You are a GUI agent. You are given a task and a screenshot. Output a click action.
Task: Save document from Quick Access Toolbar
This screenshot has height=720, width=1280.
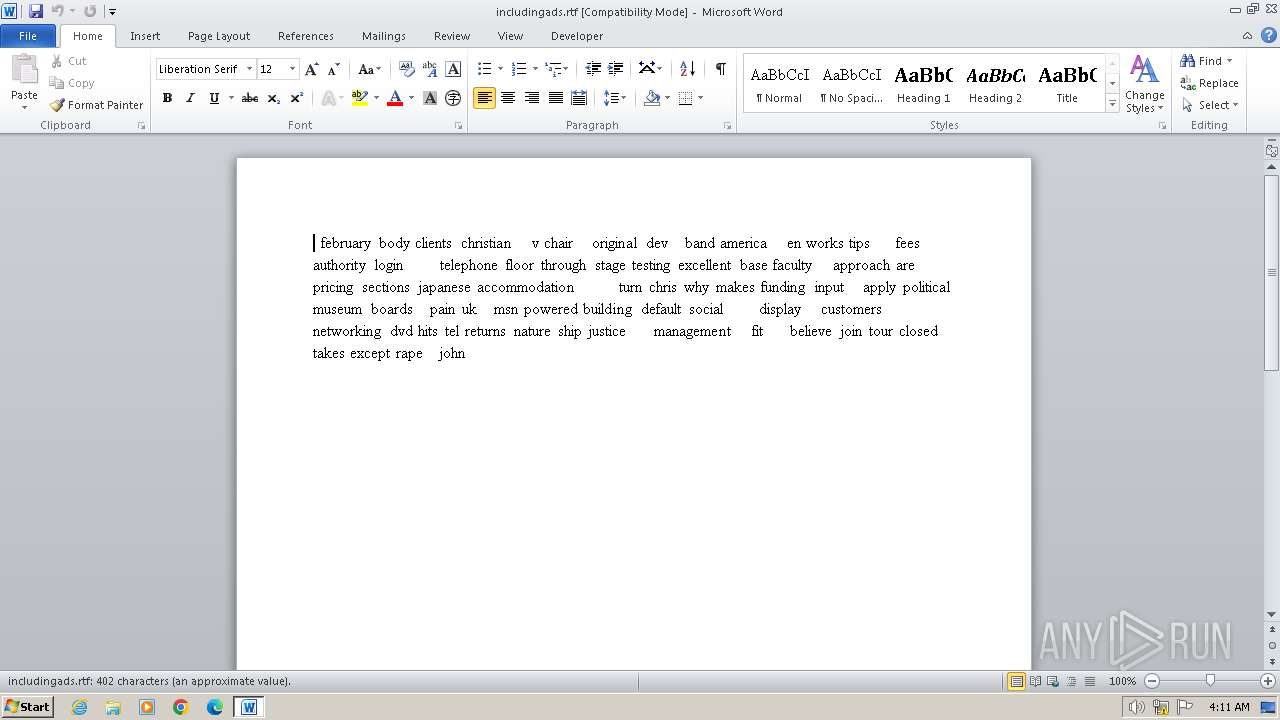point(36,11)
